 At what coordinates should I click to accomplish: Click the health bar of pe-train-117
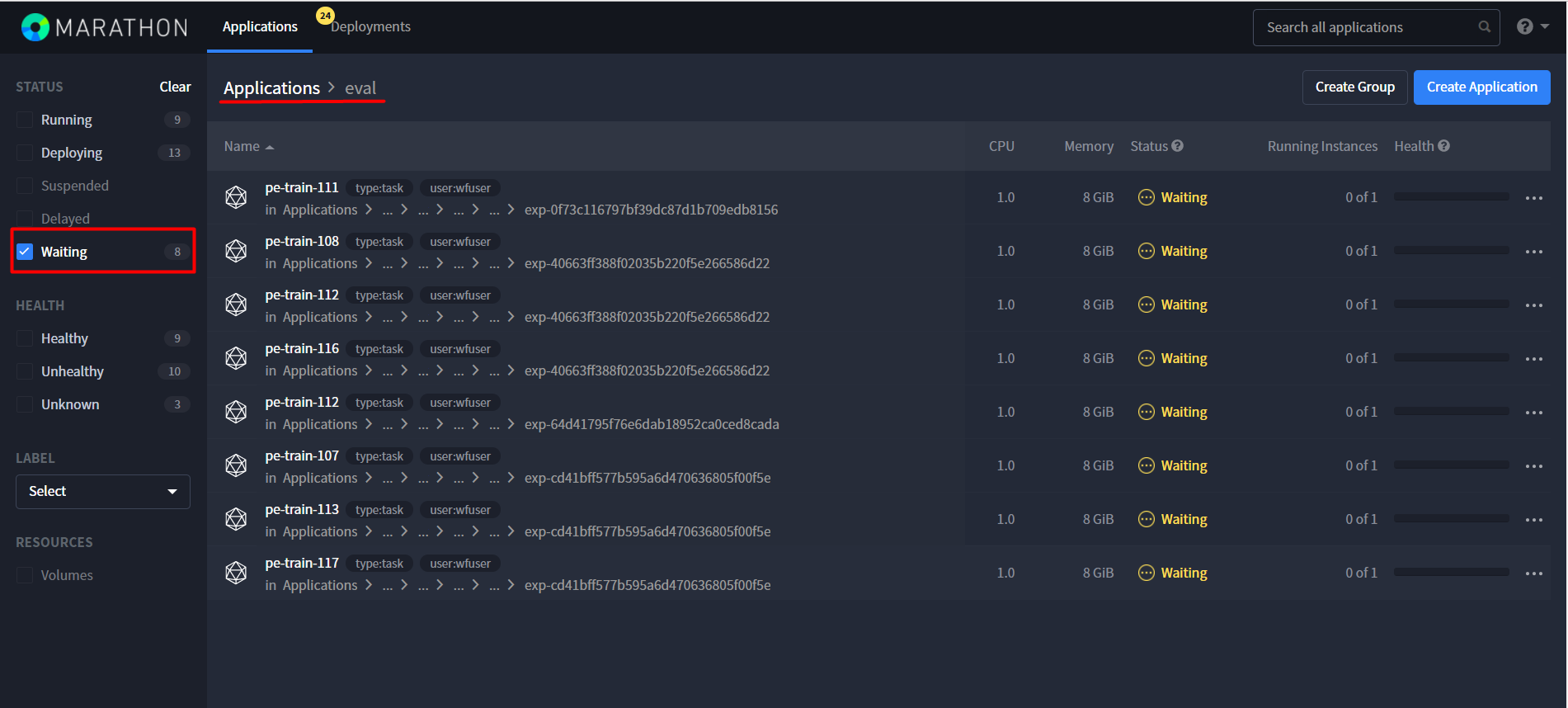point(1451,572)
